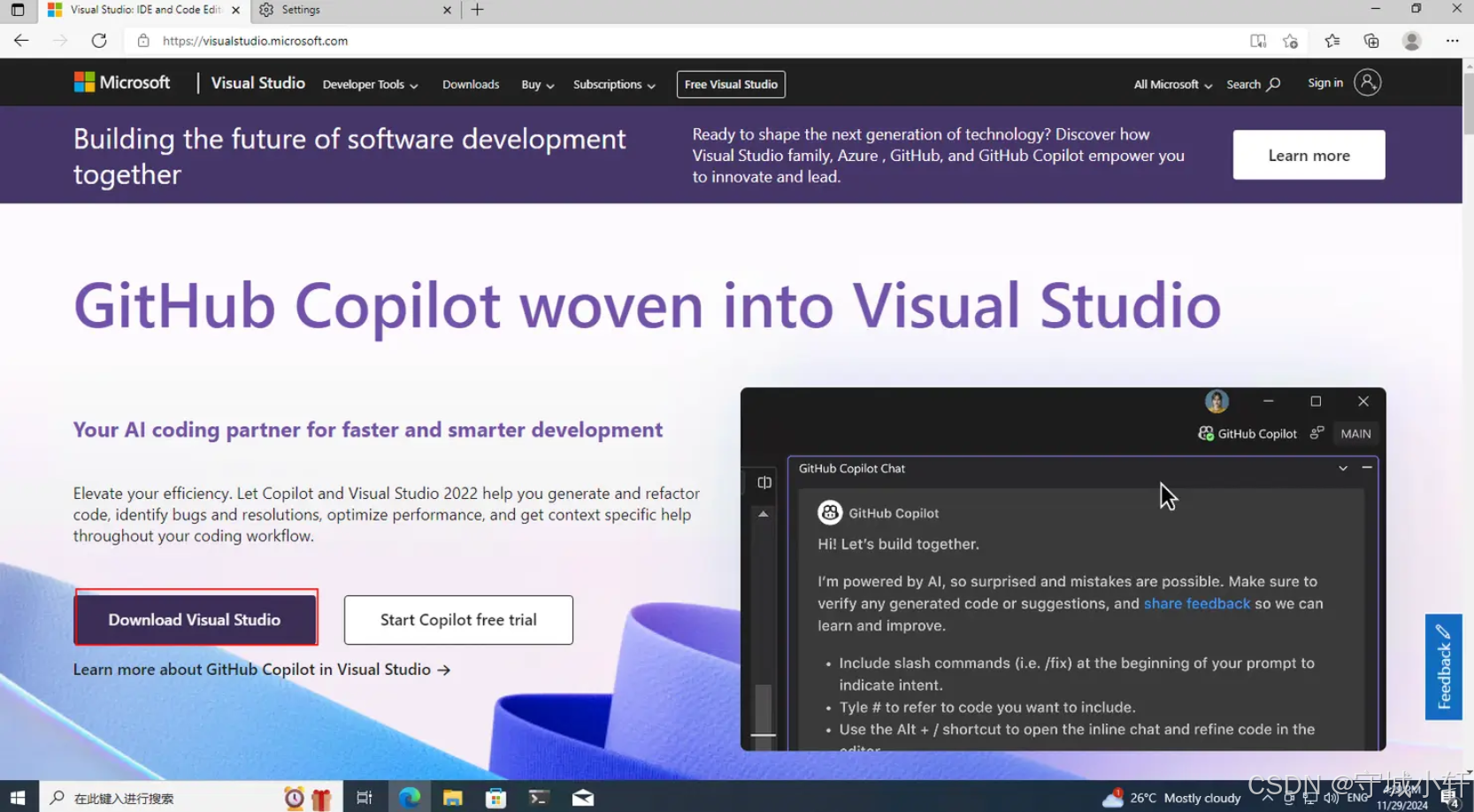Screen dimensions: 1474x812
Task: Click the ENG input language indicator
Action: (1358, 798)
